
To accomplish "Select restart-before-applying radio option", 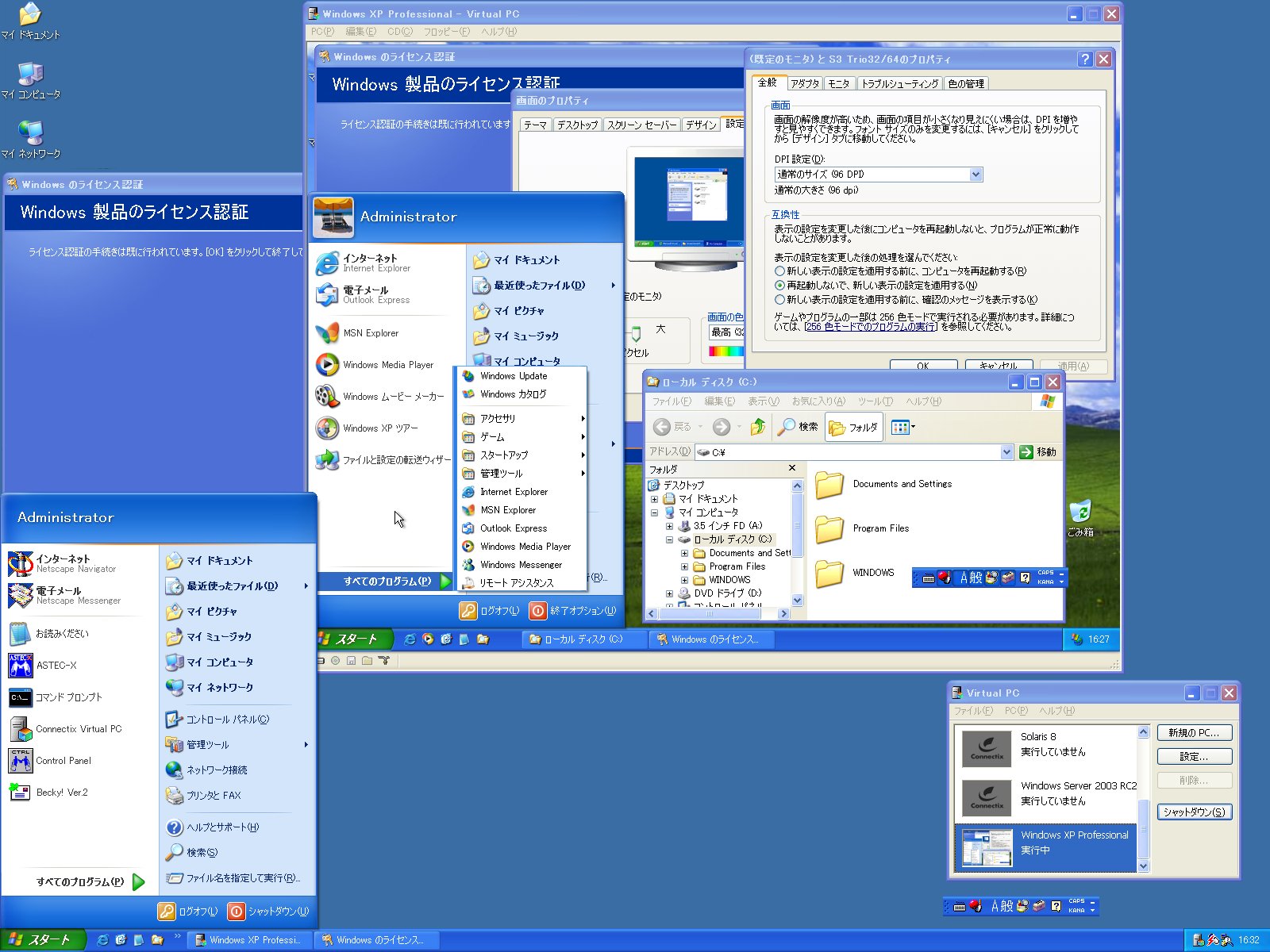I will click(x=780, y=271).
